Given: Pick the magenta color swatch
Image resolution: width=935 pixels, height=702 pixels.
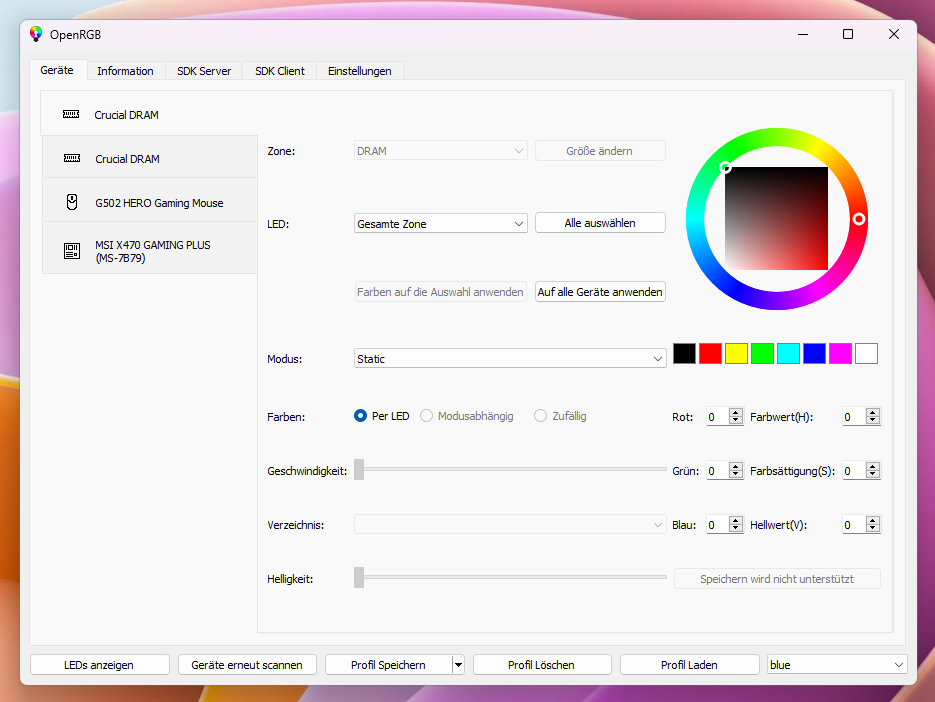Looking at the screenshot, I should (x=840, y=354).
